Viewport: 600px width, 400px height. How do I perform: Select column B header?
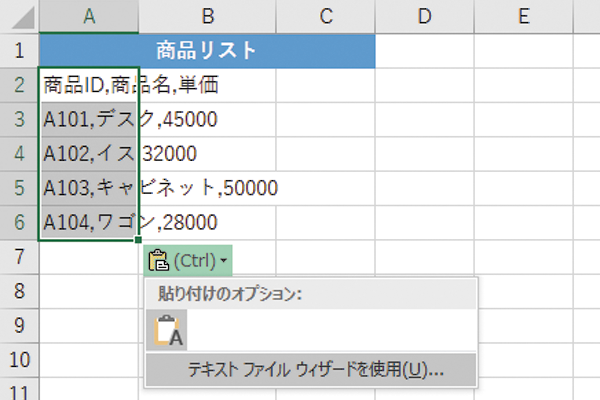(x=207, y=16)
